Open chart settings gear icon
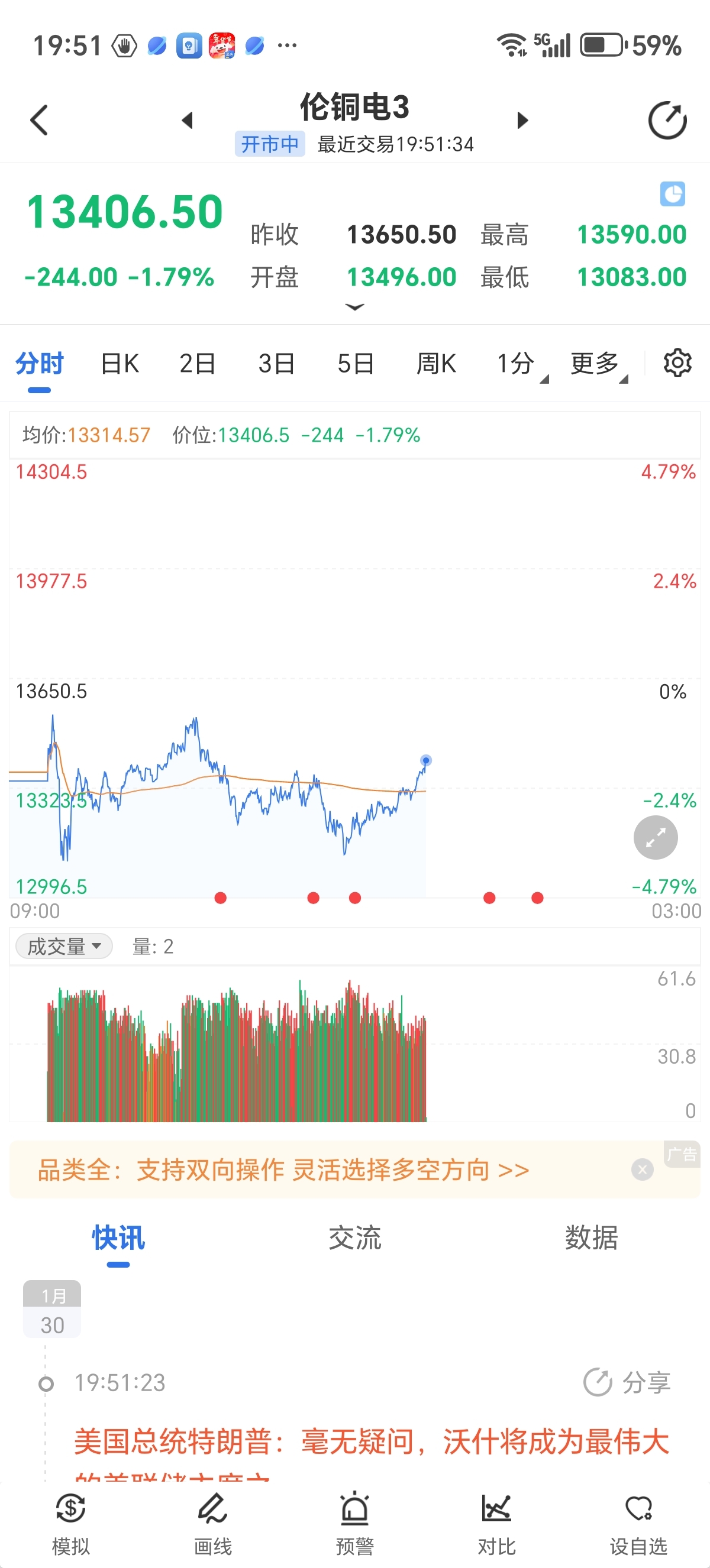Image resolution: width=710 pixels, height=1568 pixels. point(677,364)
